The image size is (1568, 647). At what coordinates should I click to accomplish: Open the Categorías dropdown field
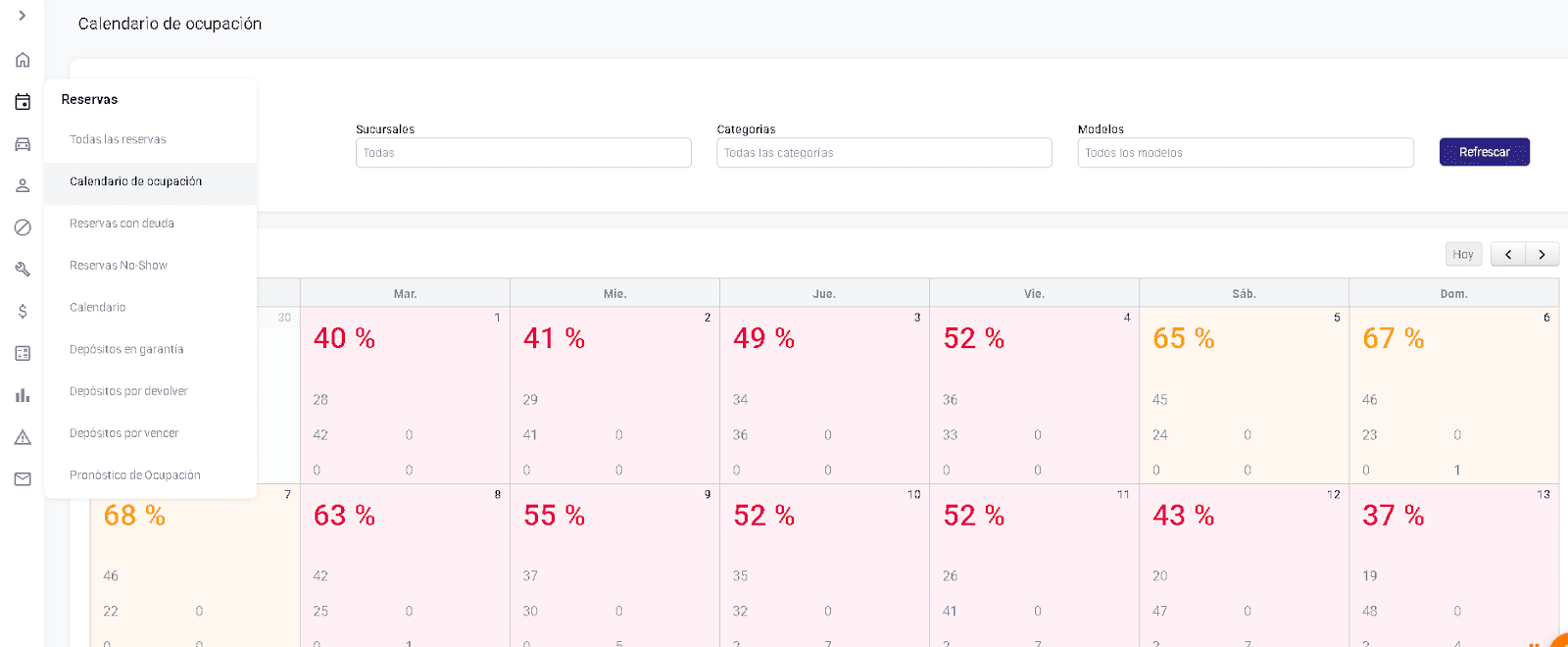tap(884, 153)
